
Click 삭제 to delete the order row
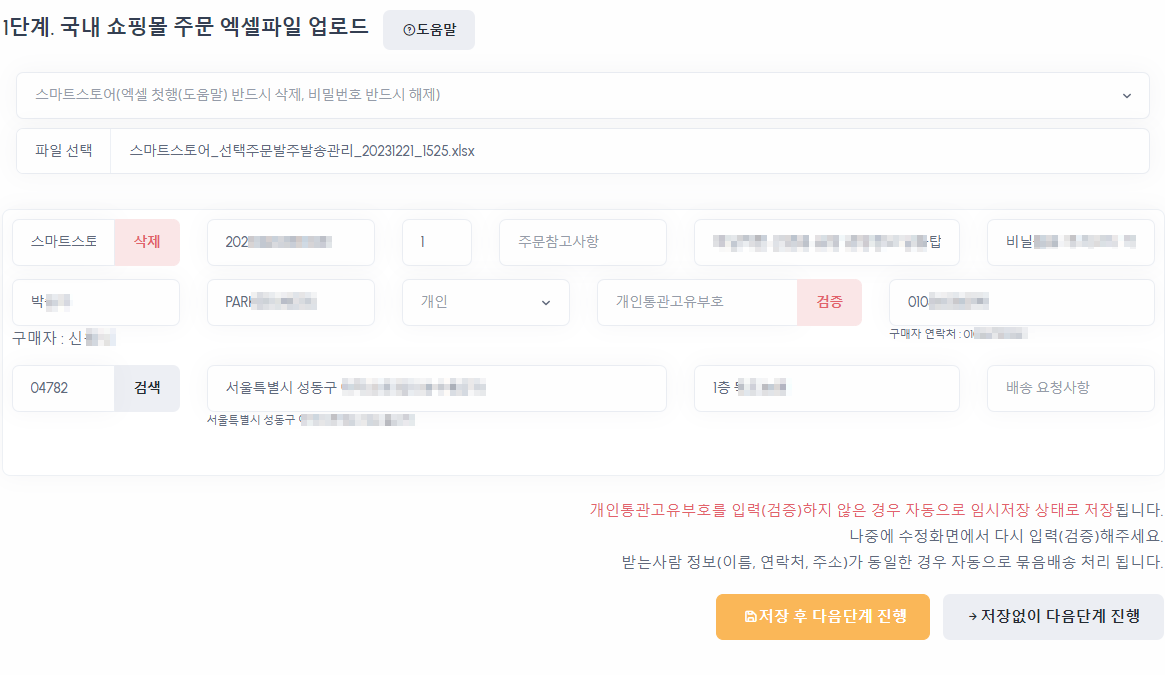tap(146, 242)
